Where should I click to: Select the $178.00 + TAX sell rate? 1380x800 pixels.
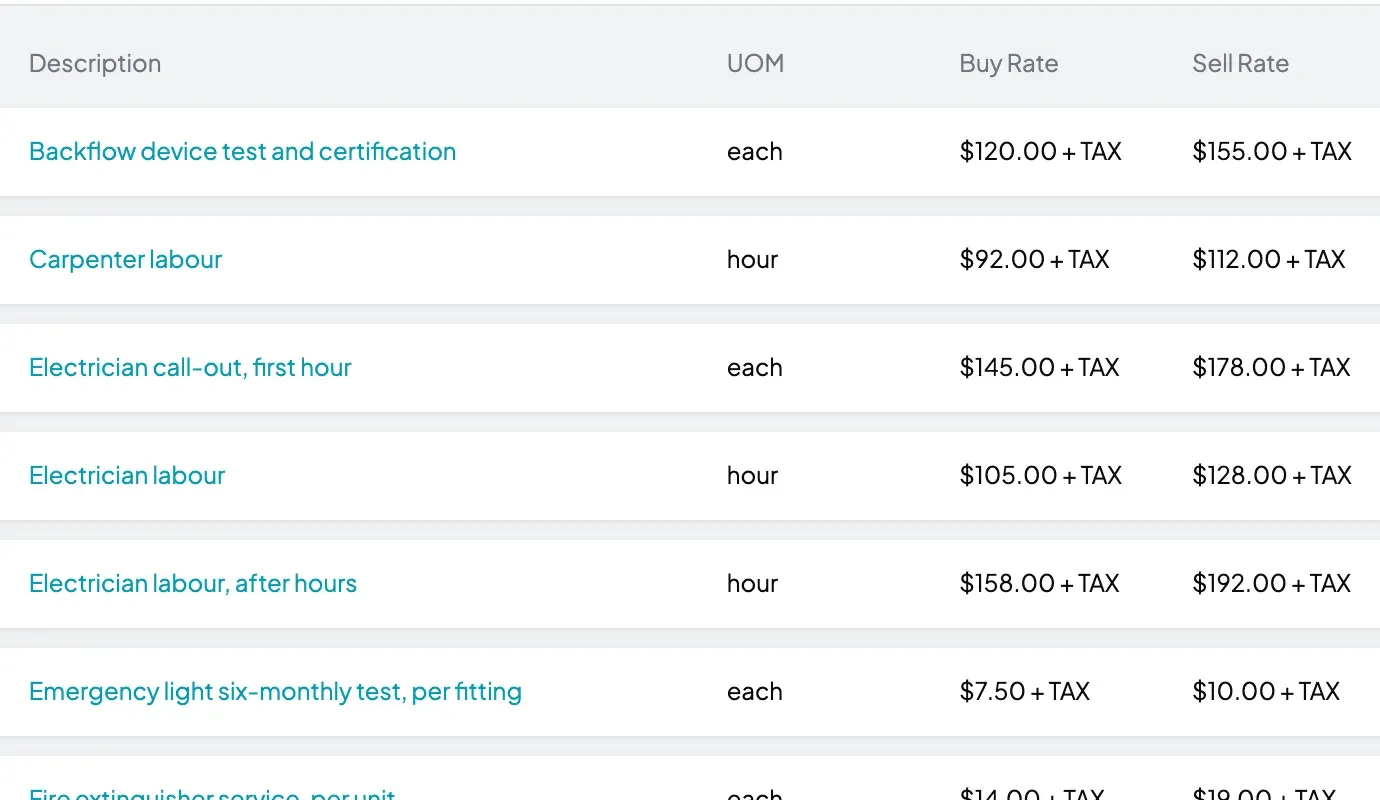point(1271,367)
